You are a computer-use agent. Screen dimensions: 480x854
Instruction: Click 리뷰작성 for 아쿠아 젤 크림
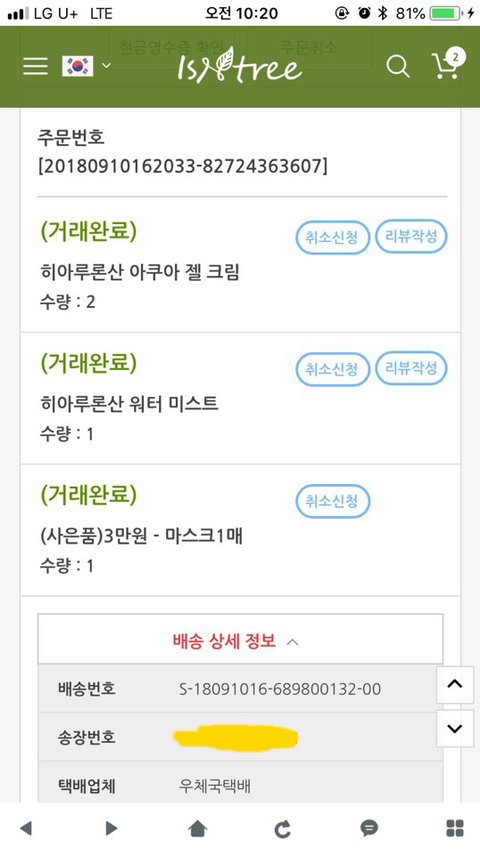point(411,236)
